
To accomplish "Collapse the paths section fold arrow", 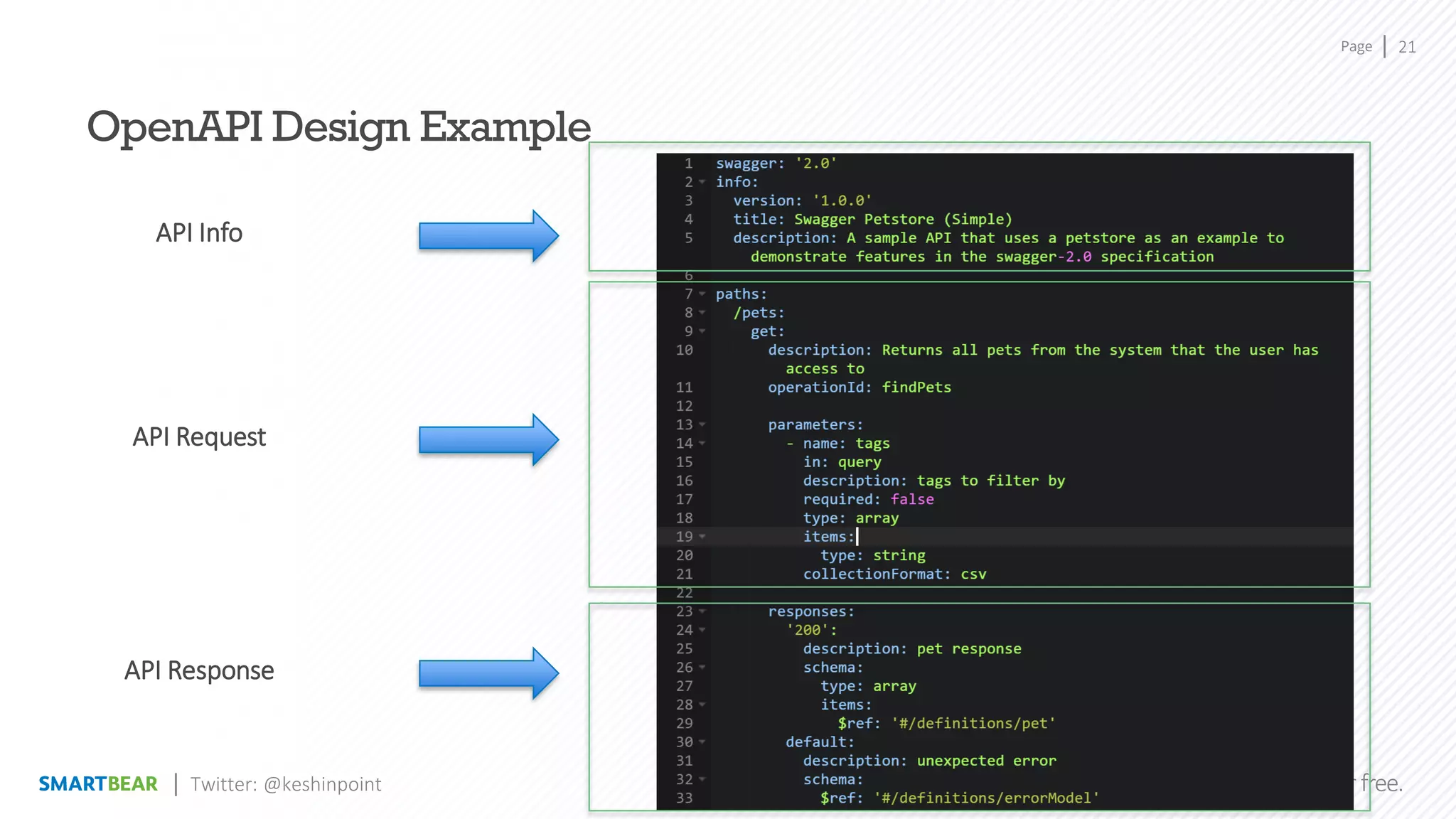I will coord(702,294).
